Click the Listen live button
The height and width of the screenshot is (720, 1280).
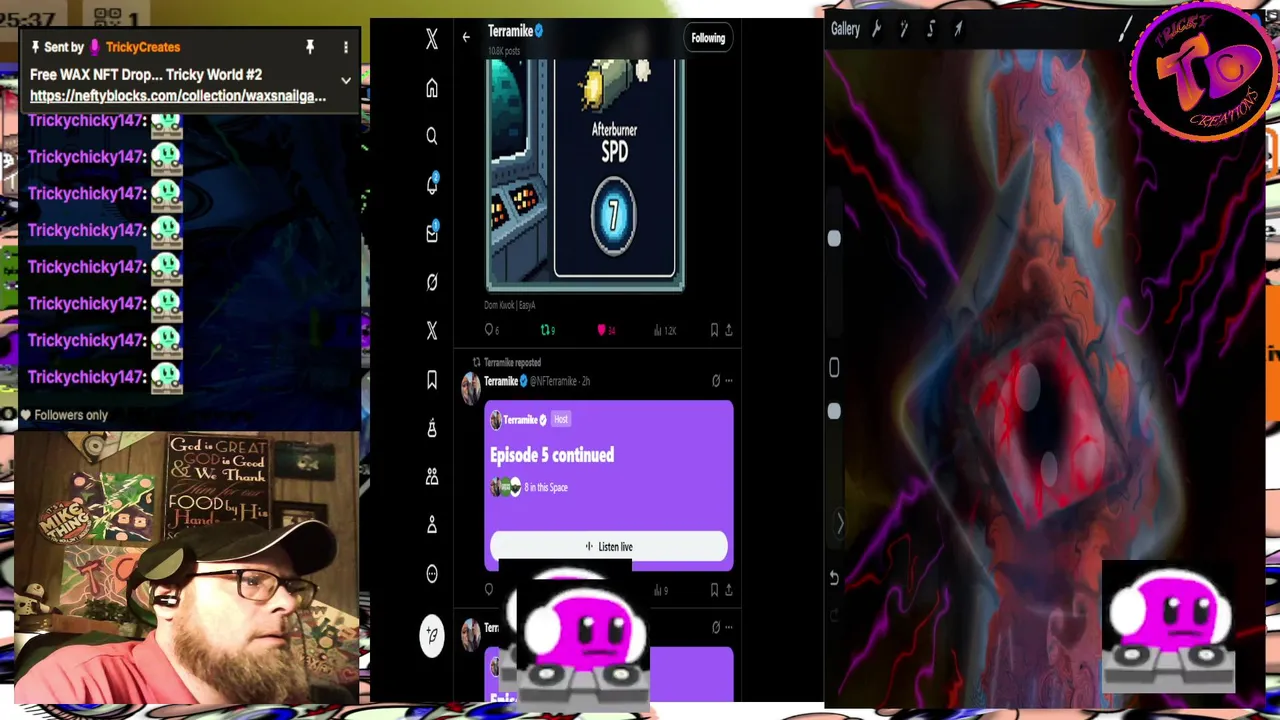point(608,547)
